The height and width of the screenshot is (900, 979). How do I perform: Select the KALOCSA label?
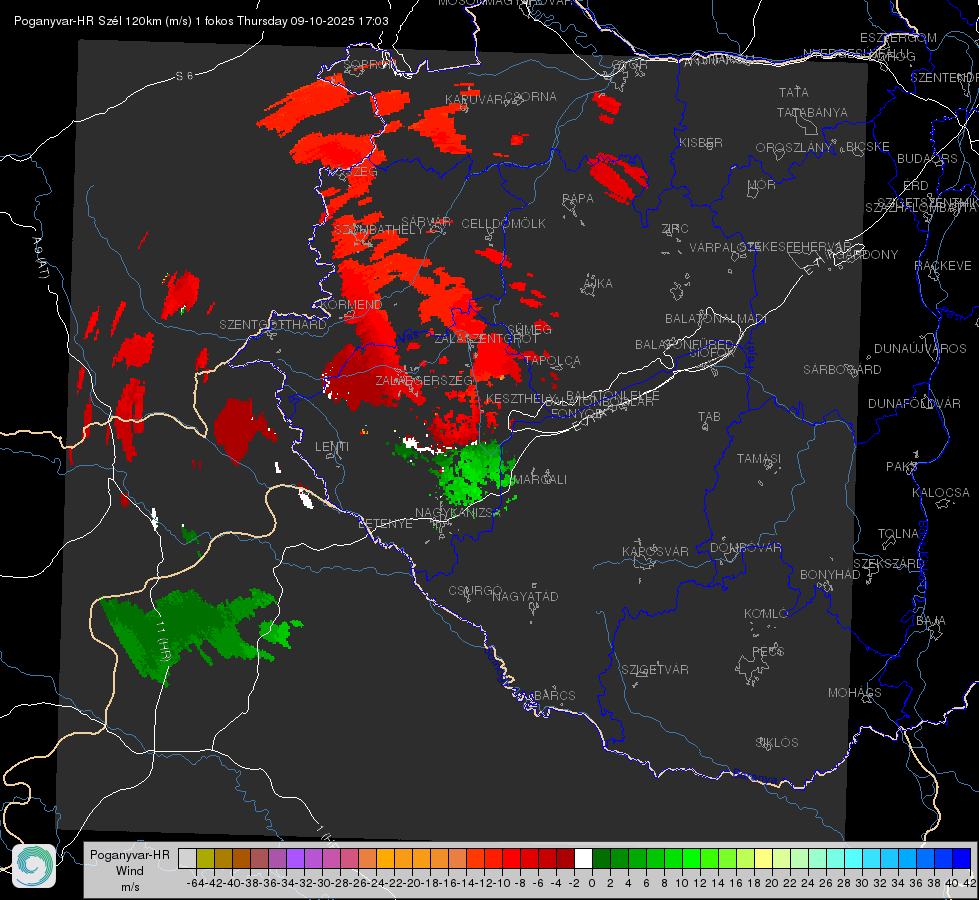[941, 493]
